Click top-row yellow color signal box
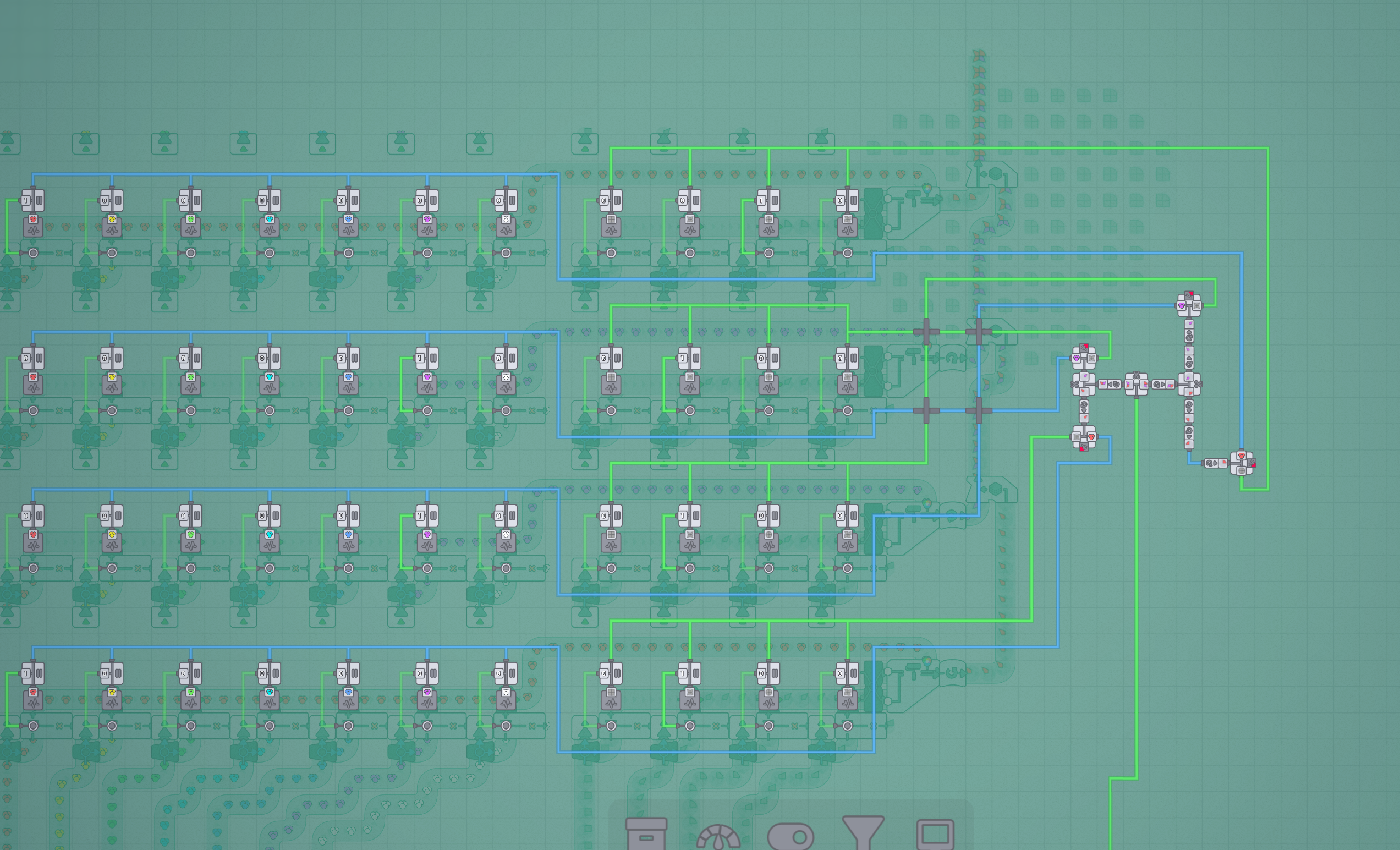Image resolution: width=1400 pixels, height=850 pixels. coord(112,220)
